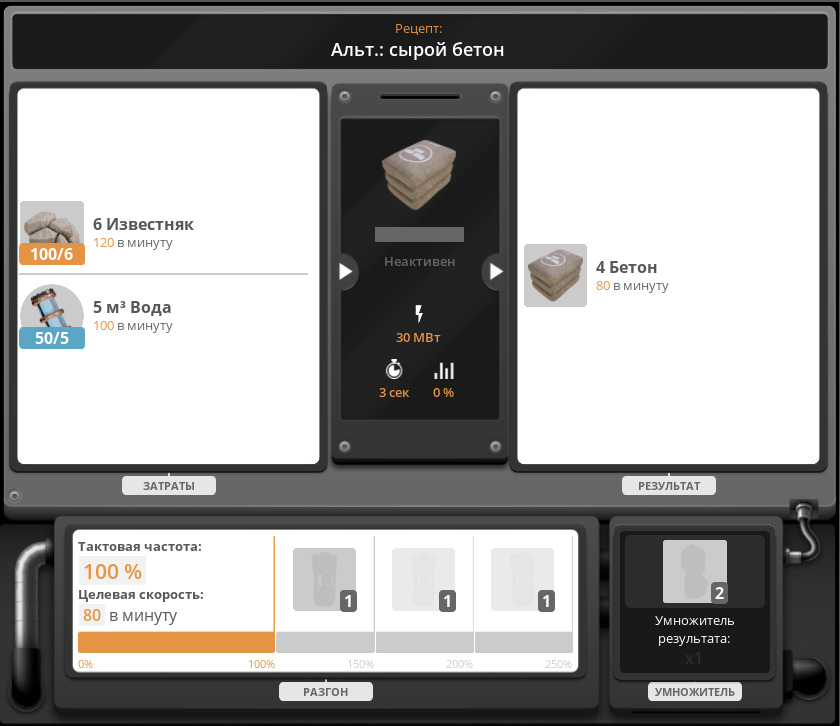Click the second power shard slot at 200%
Image resolution: width=840 pixels, height=726 pixels.
point(424,579)
